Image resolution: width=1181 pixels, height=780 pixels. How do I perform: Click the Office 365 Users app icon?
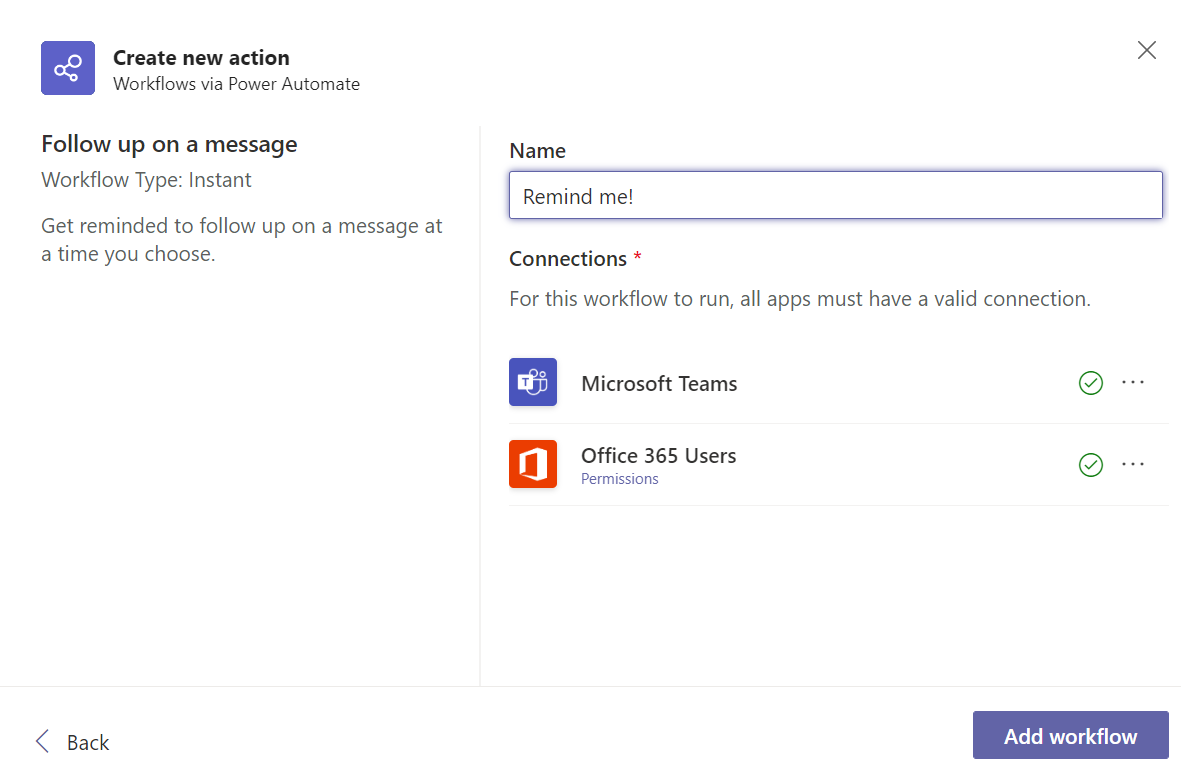(533, 463)
